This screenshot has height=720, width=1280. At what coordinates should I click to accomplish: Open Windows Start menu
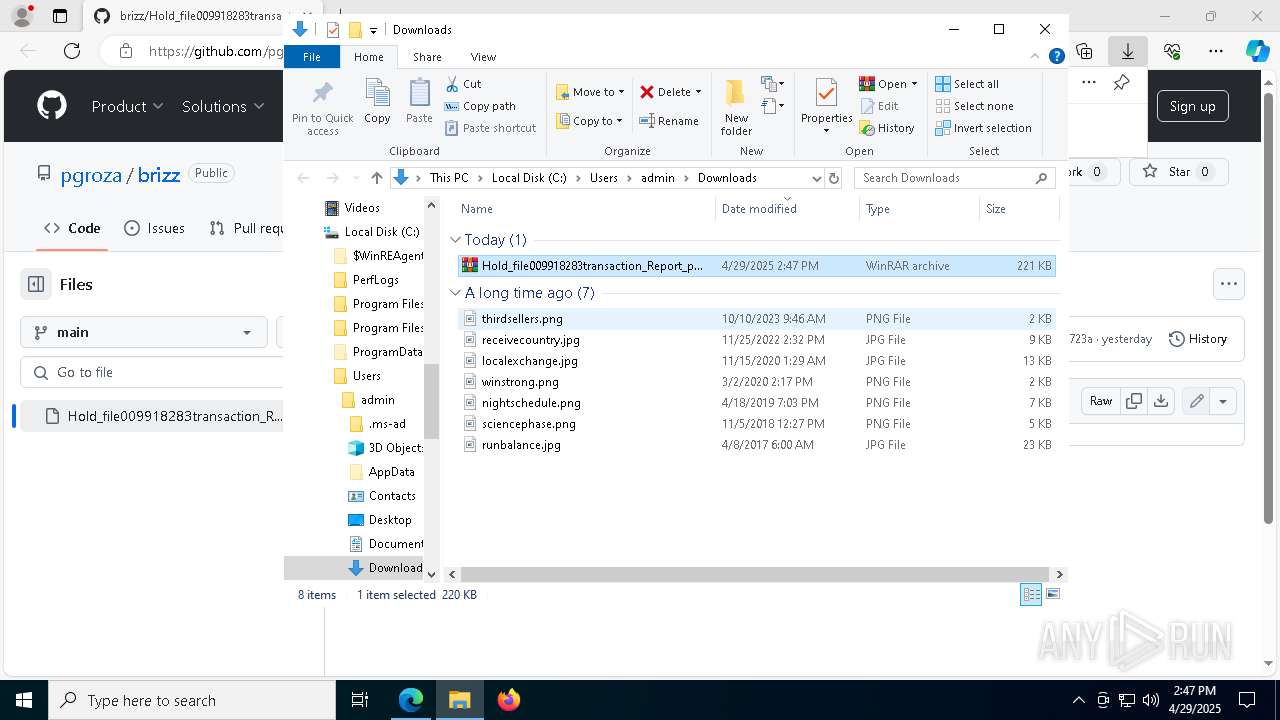24,700
